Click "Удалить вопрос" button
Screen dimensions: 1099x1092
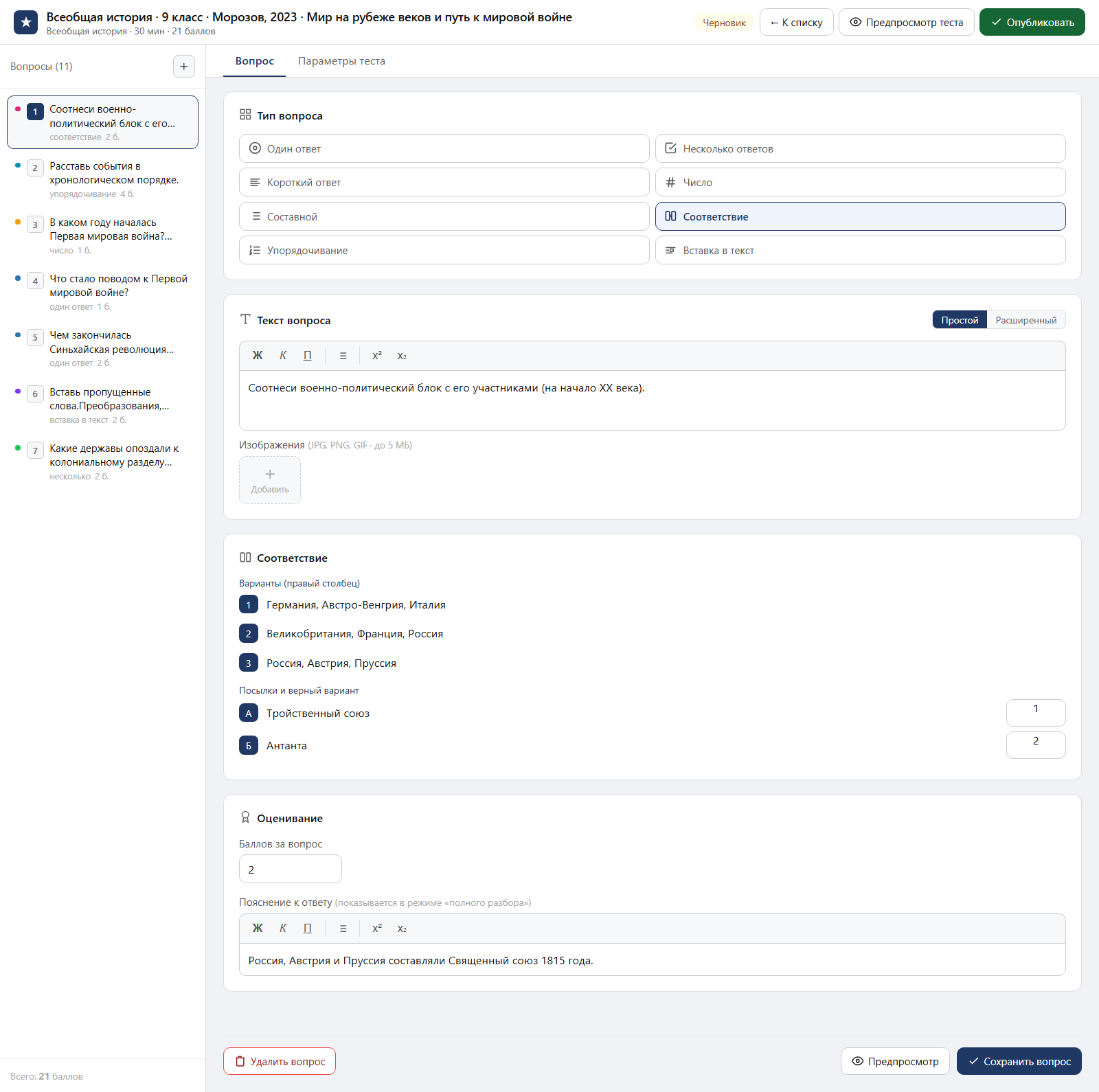click(280, 1061)
